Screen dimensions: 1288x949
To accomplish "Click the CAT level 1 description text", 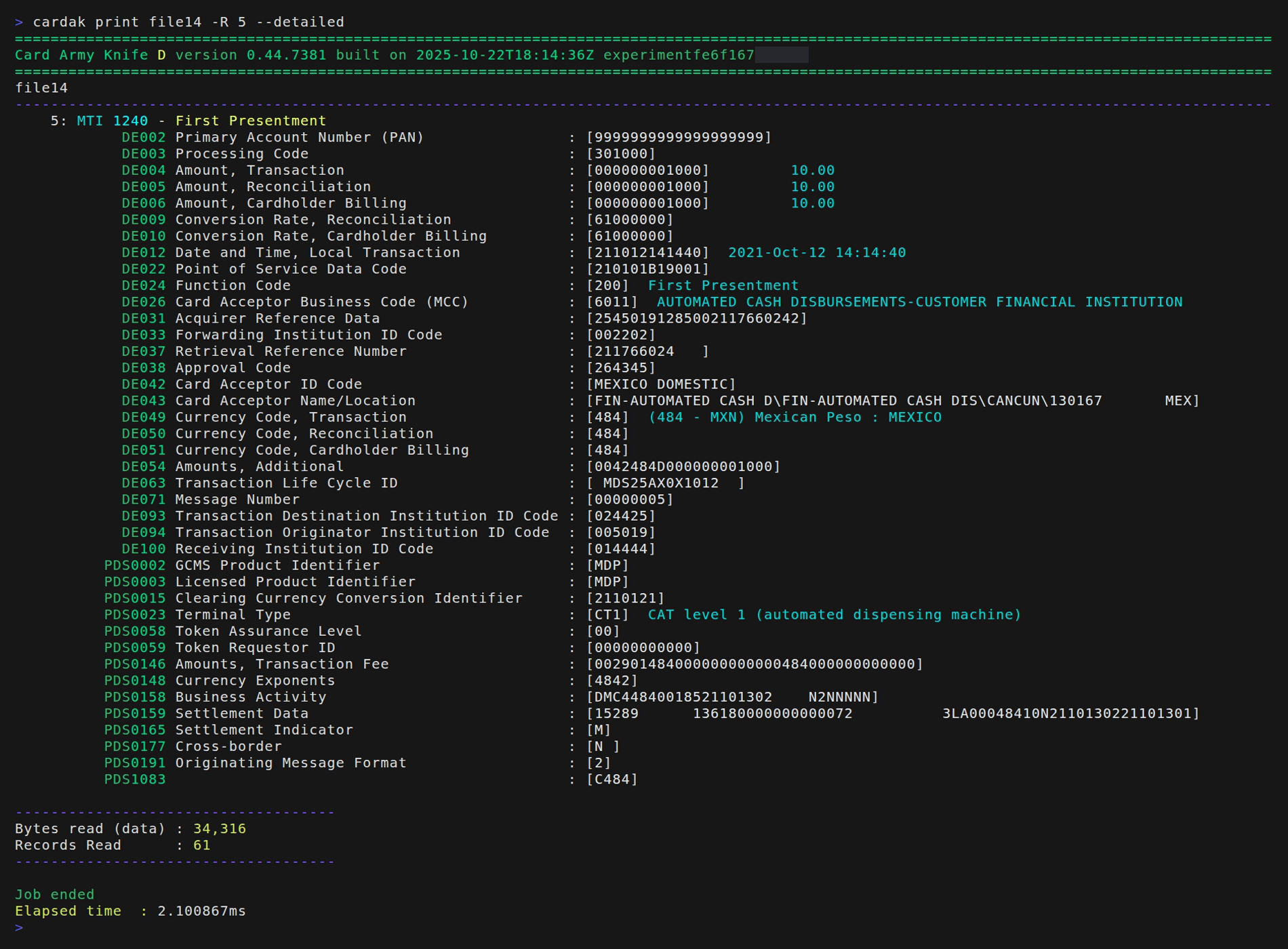I will tap(834, 614).
